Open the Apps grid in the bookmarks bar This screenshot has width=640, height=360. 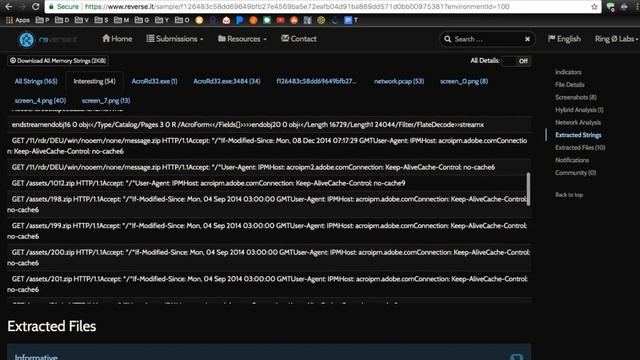pyautogui.click(x=18, y=20)
